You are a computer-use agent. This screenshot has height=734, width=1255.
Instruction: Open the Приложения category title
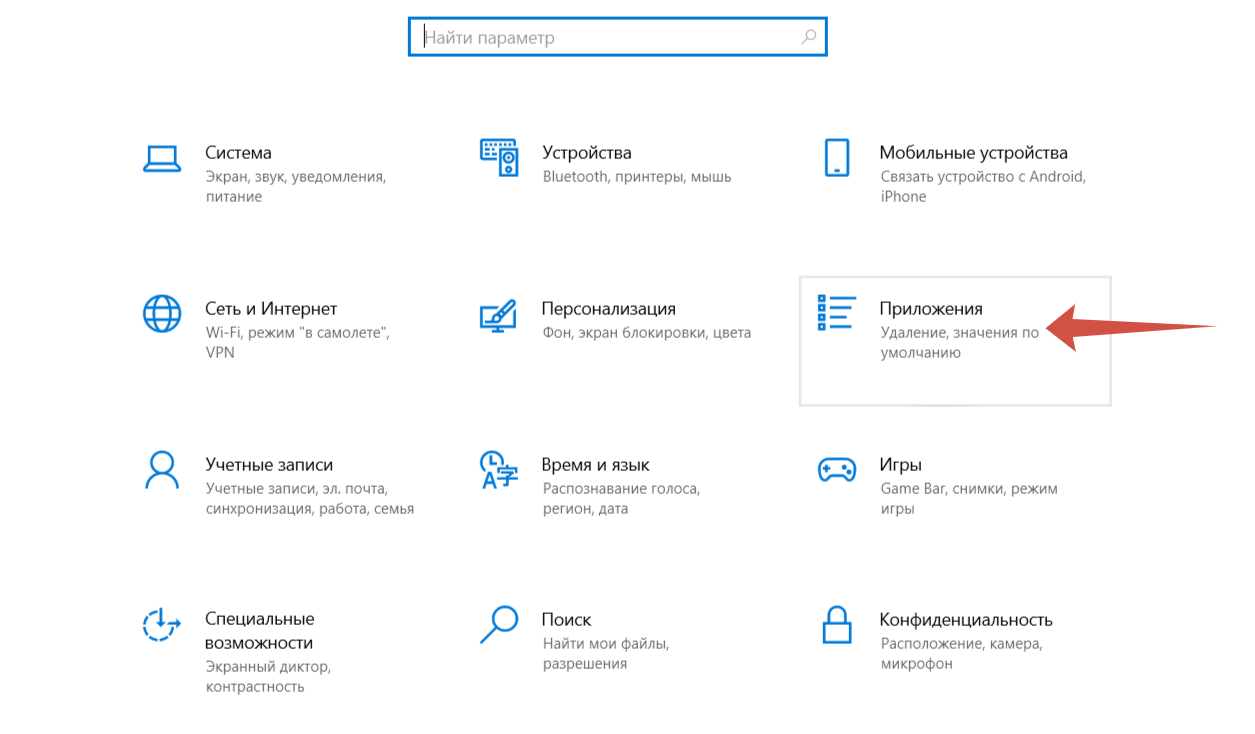click(x=930, y=309)
